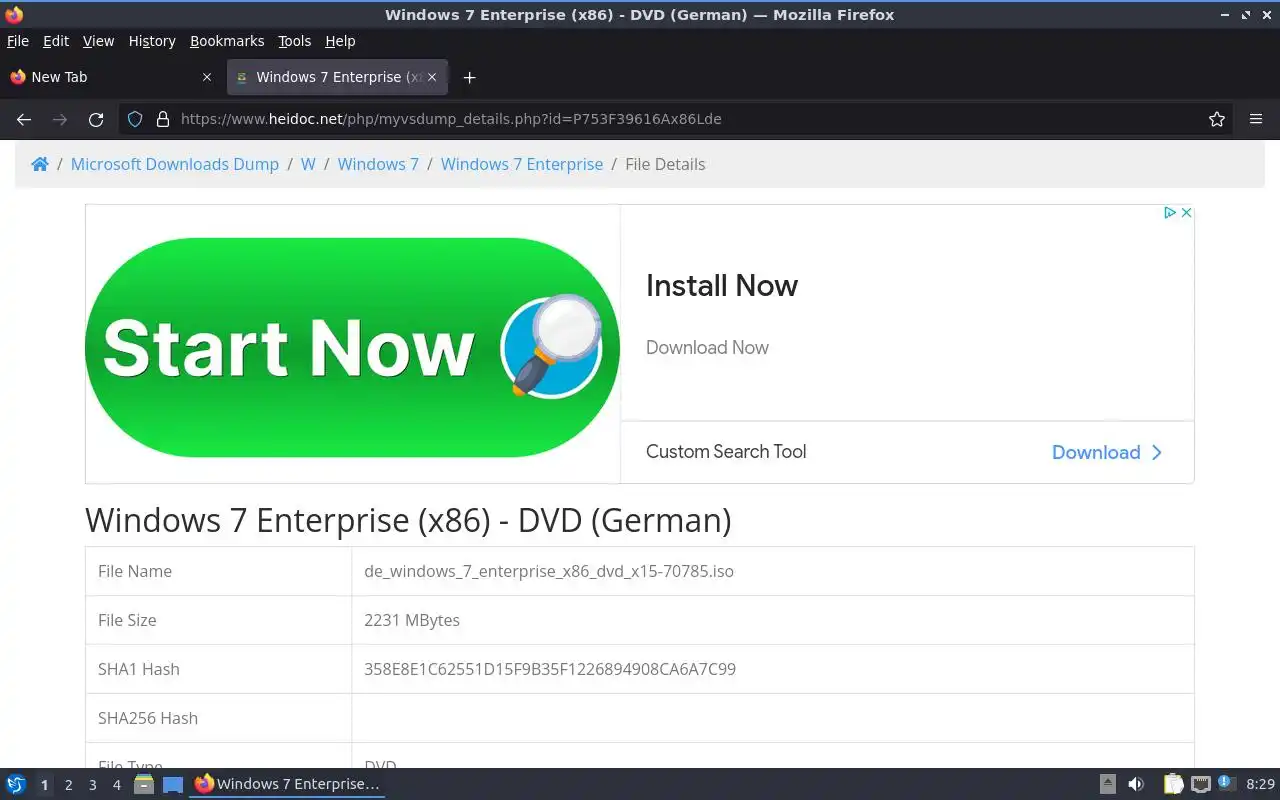Click the file name de_windows_7_enterprise iso text
The image size is (1280, 800).
549,571
